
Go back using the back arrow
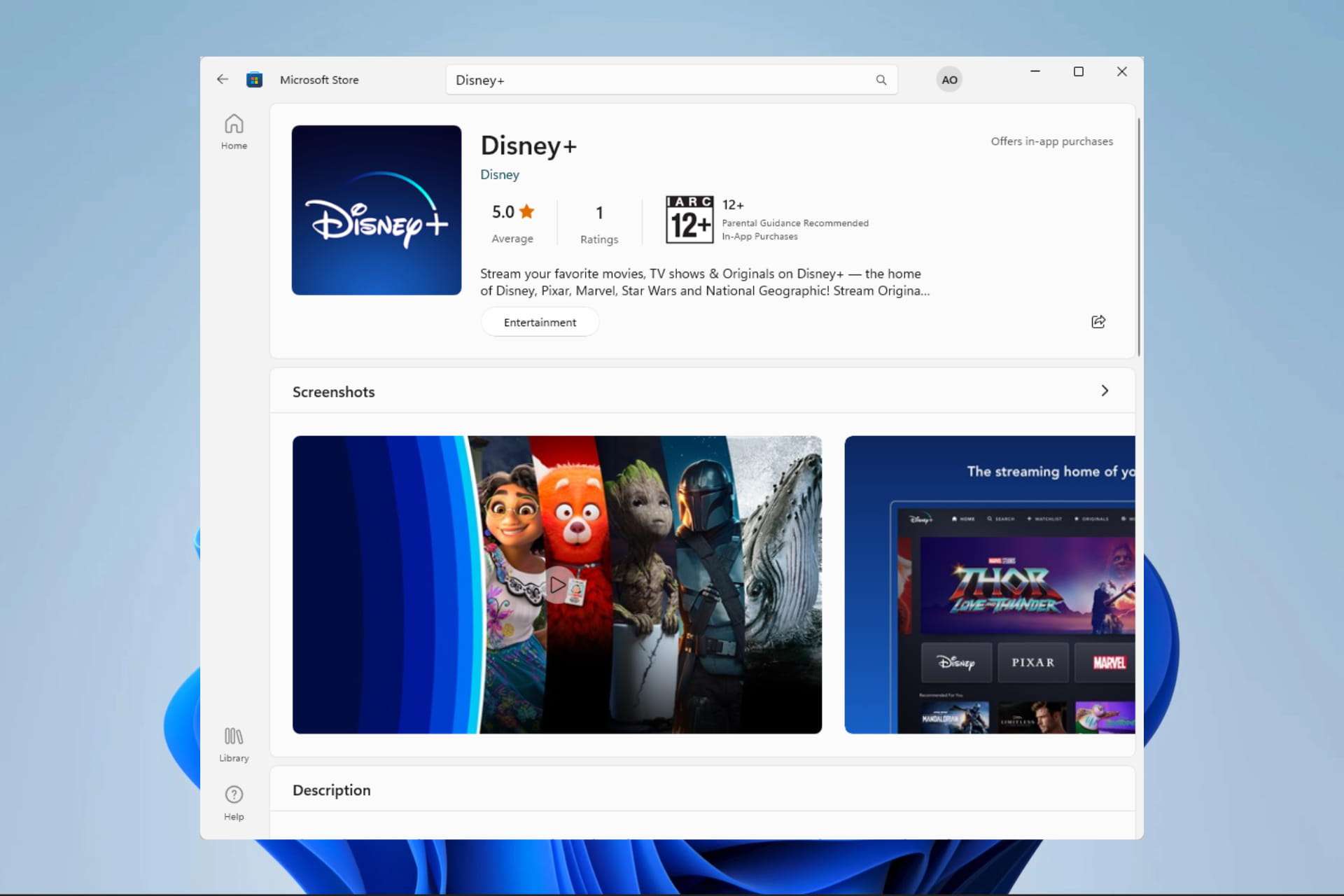tap(223, 80)
